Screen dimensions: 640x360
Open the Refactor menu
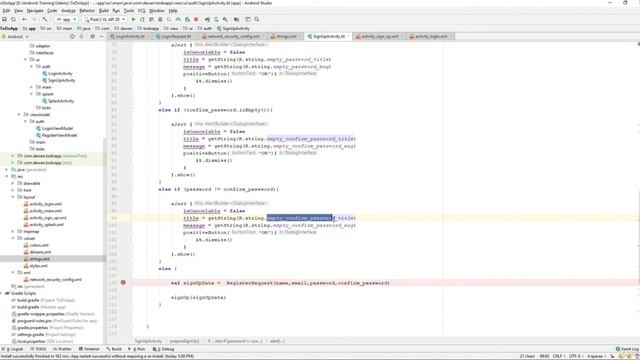[x=87, y=11]
